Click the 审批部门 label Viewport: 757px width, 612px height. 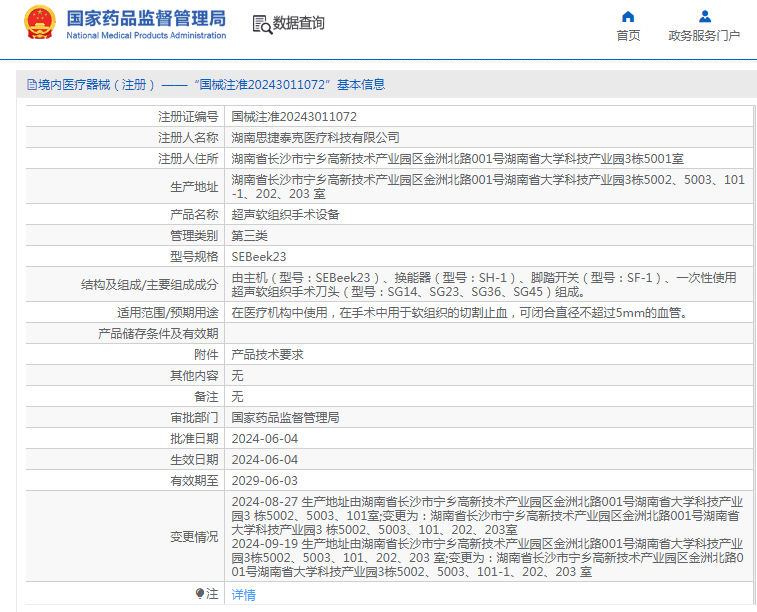(194, 417)
